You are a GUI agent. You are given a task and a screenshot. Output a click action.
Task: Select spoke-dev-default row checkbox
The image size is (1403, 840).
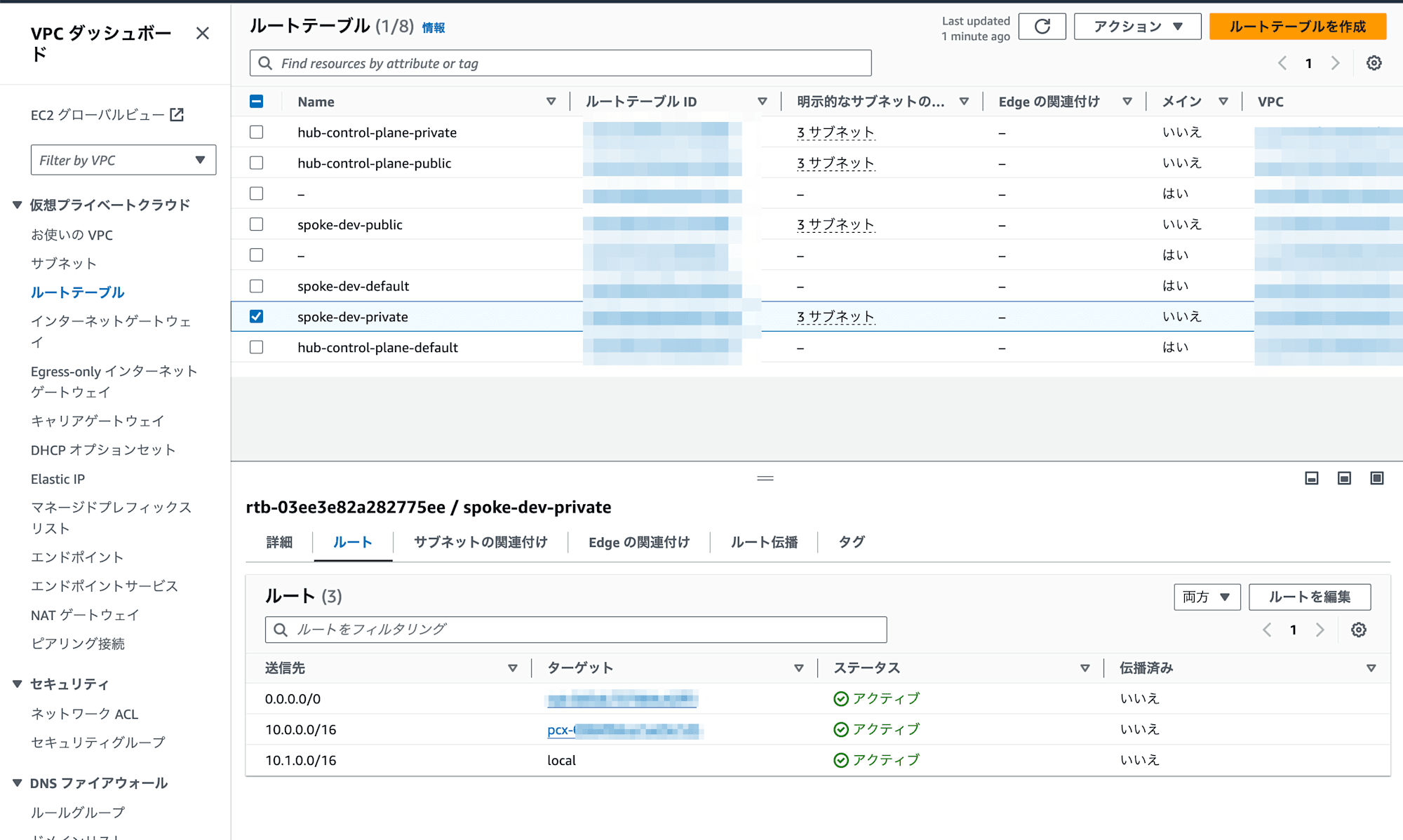click(257, 286)
